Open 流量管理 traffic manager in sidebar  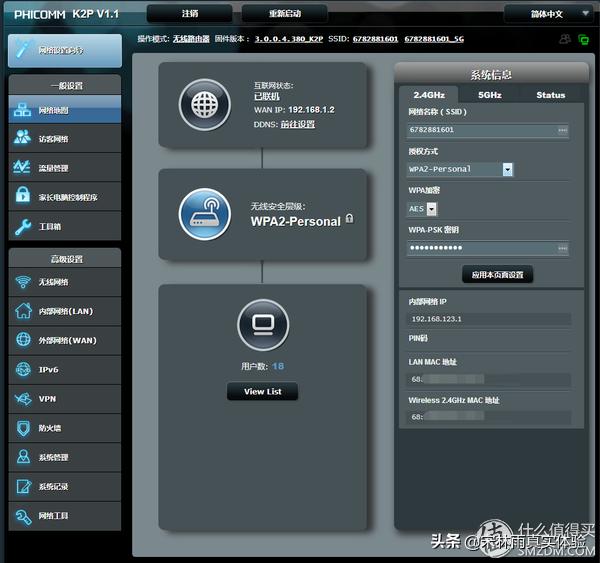64,168
